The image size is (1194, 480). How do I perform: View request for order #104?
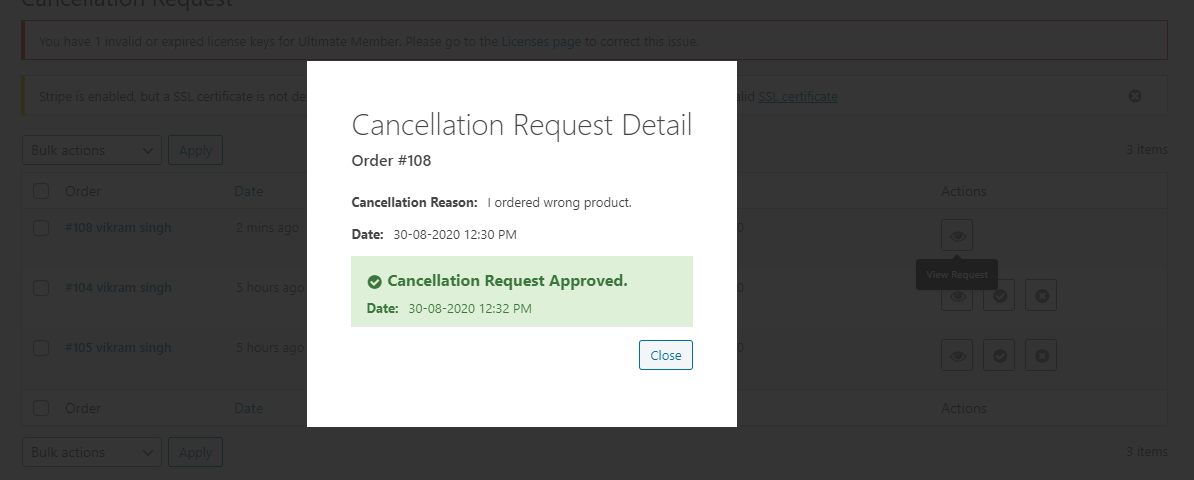coord(957,296)
